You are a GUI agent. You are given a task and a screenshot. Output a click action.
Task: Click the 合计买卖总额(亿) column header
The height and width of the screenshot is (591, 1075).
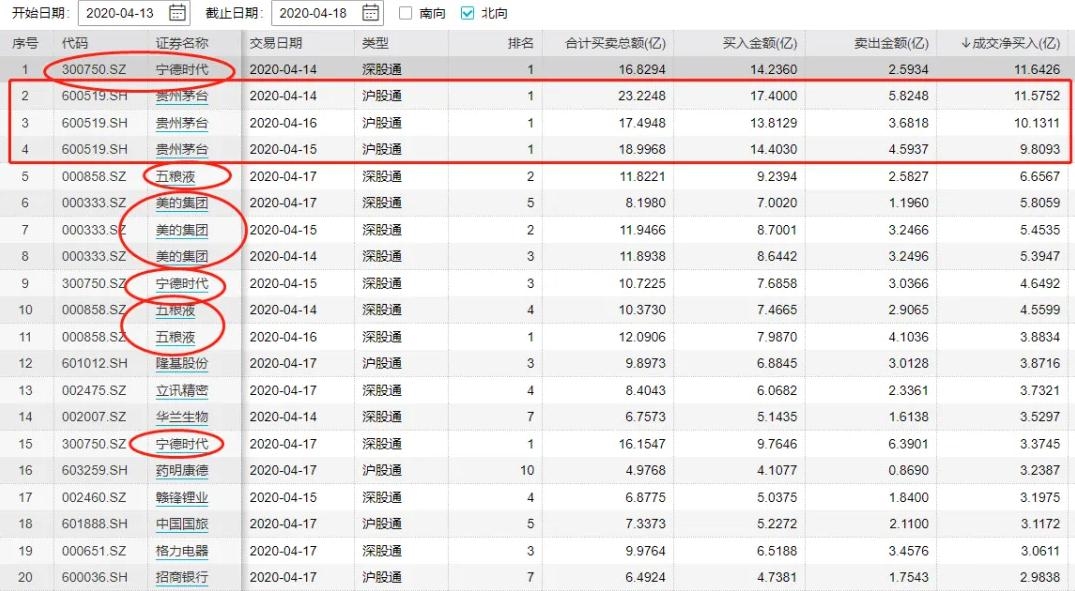click(615, 43)
